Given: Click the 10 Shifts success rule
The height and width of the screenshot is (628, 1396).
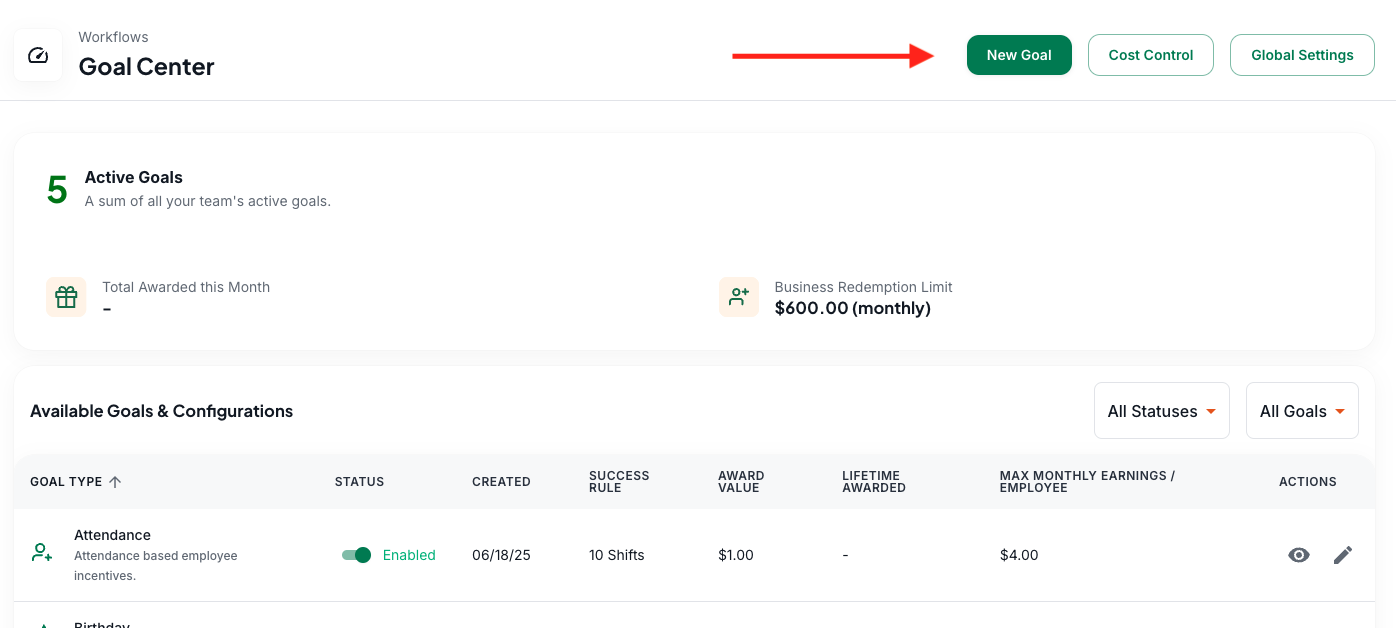Looking at the screenshot, I should point(617,555).
